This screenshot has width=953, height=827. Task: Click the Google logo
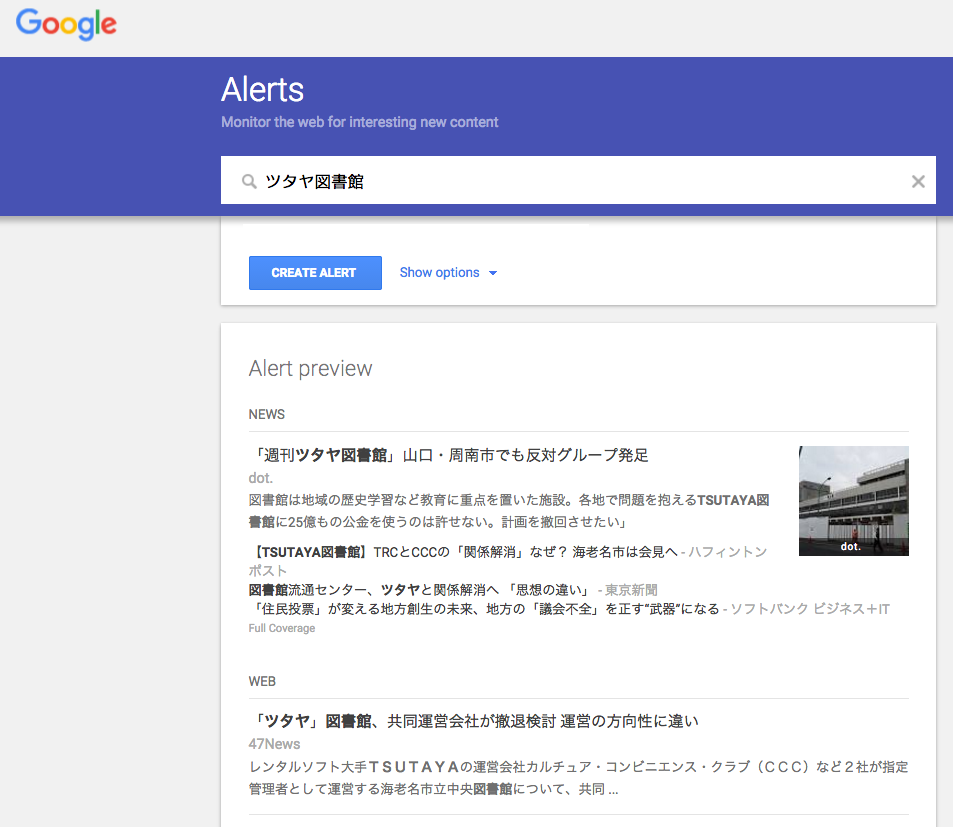pyautogui.click(x=66, y=24)
